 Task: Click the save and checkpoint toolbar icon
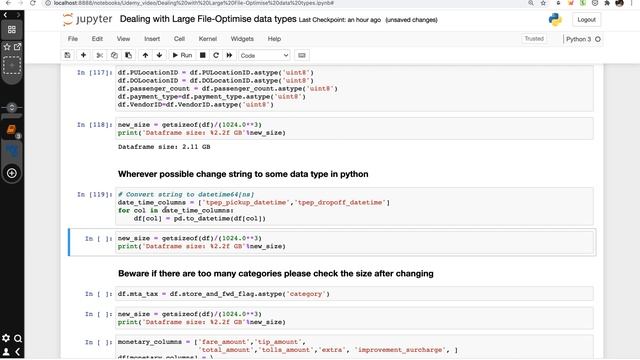[67, 55]
